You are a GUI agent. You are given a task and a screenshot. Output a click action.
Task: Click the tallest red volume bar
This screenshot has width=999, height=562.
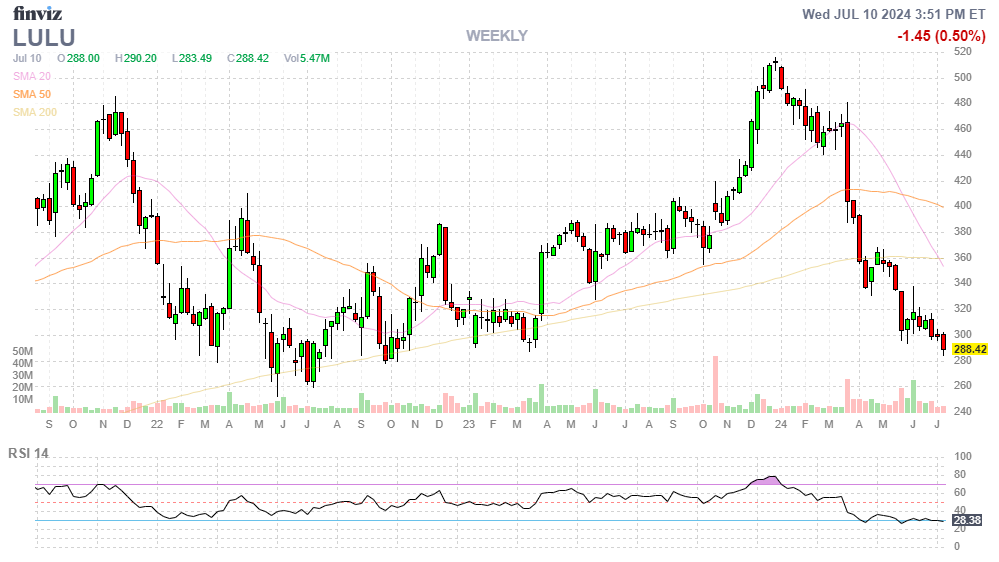[x=715, y=383]
